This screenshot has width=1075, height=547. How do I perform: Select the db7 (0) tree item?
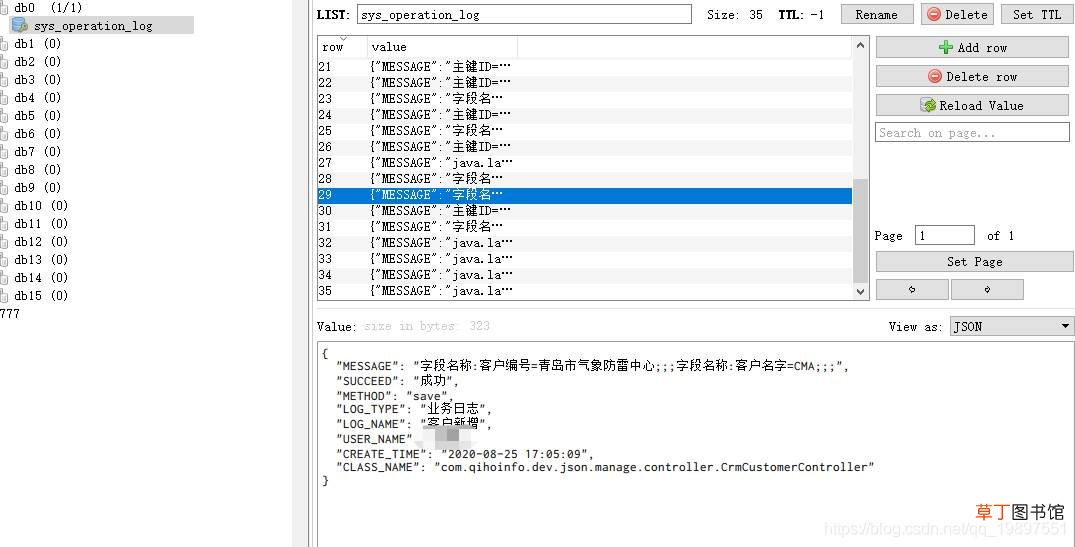pos(37,151)
